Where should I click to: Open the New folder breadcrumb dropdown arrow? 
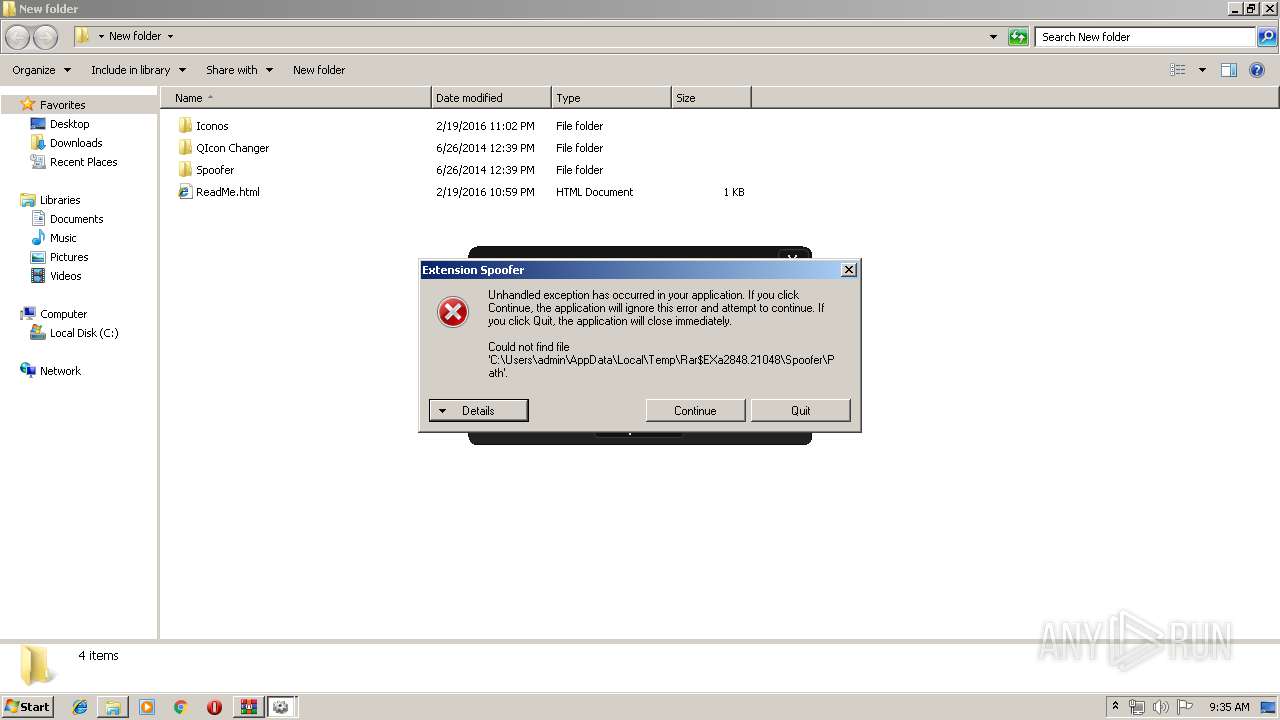click(x=170, y=37)
